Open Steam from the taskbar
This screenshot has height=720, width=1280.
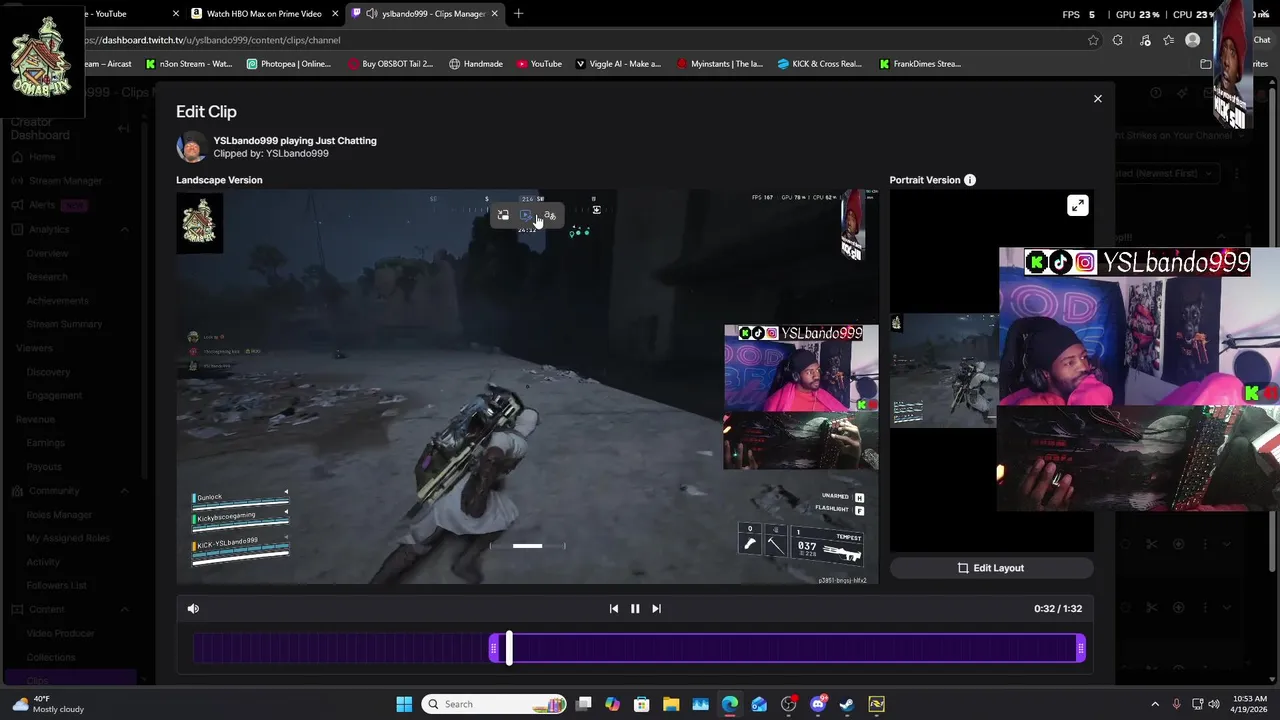tap(847, 704)
